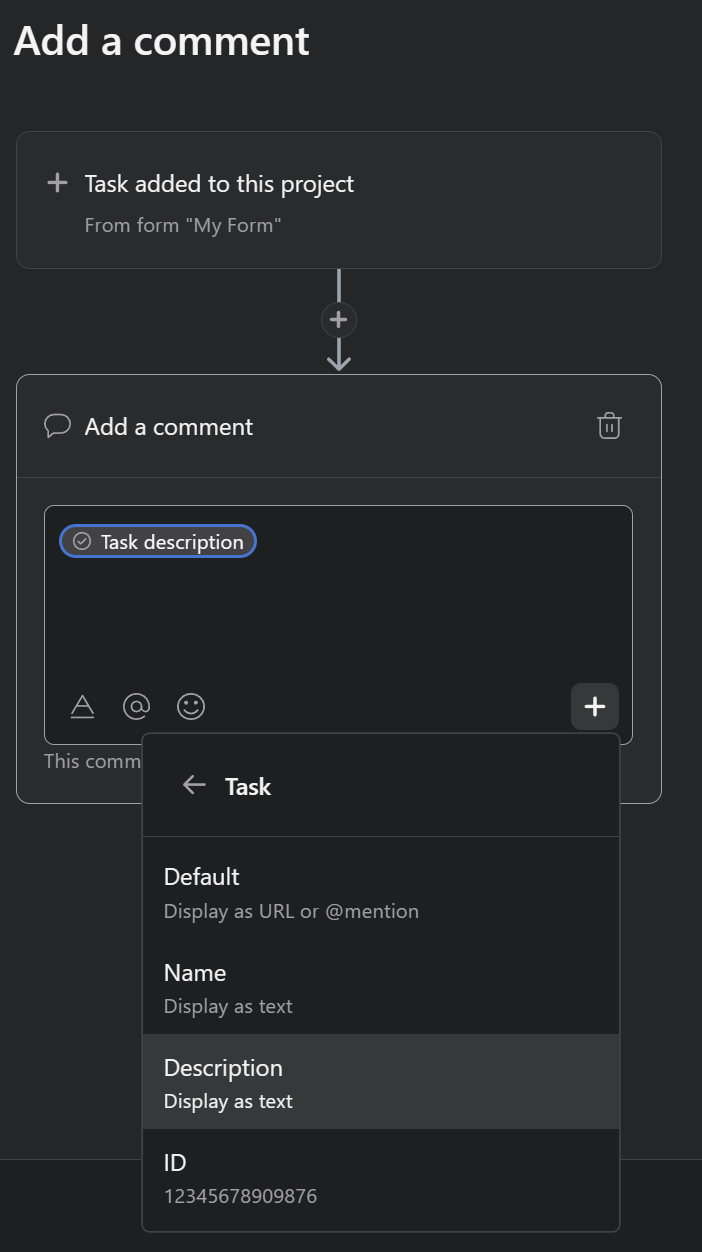The image size is (702, 1252).
Task: Choose the ID field showing 12345678909876
Action: pyautogui.click(x=381, y=1177)
